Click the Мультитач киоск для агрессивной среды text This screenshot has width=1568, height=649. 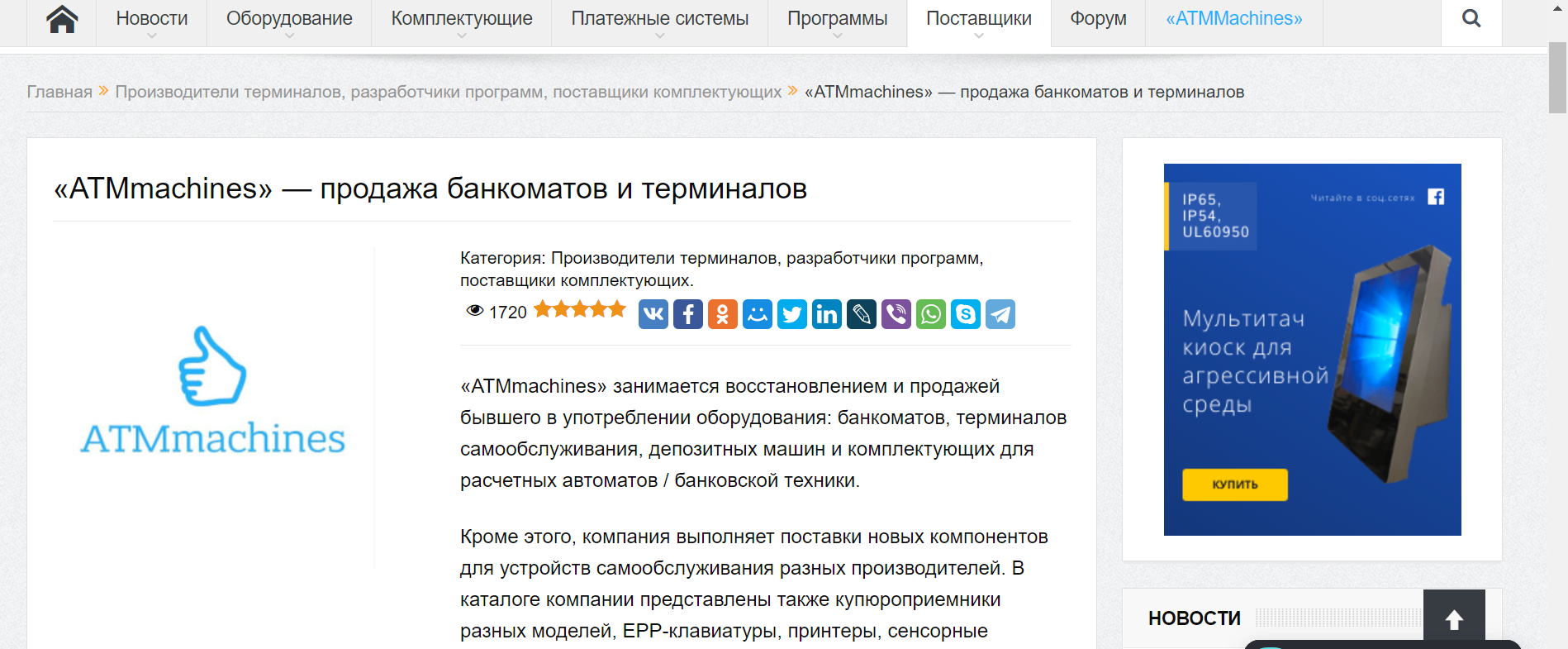point(1256,361)
